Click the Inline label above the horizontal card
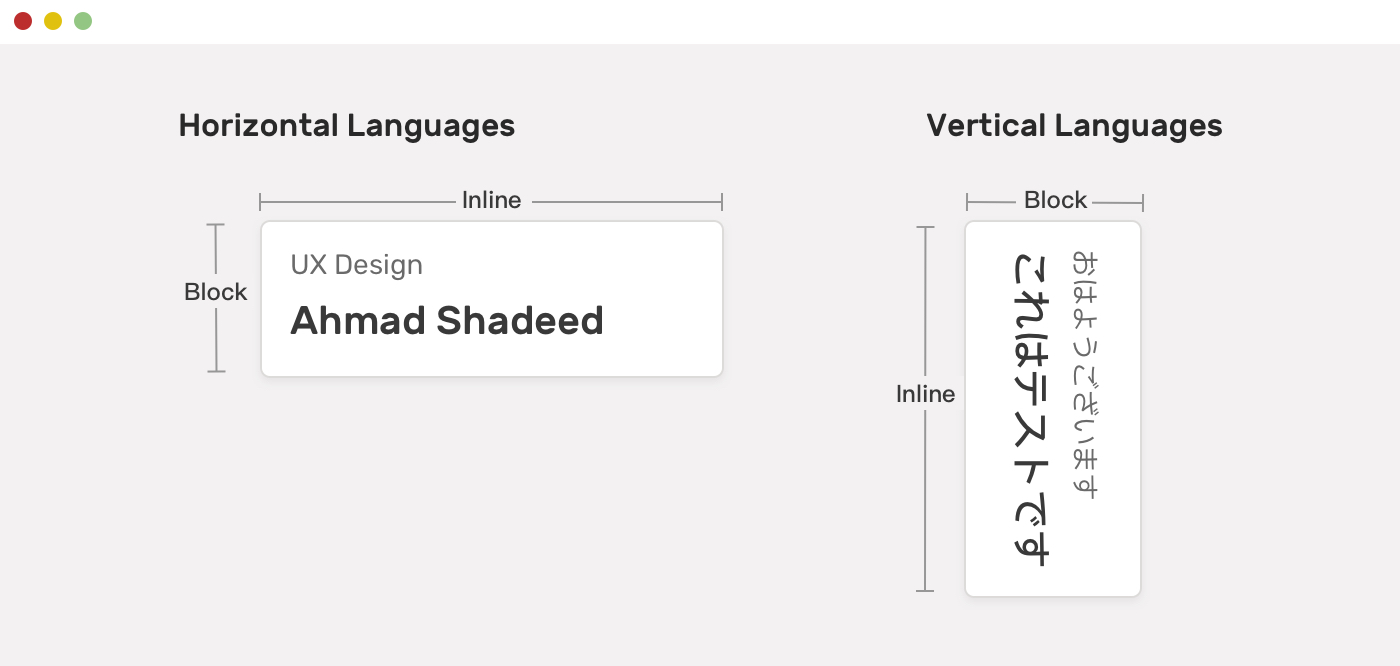This screenshot has height=666, width=1400. [x=491, y=200]
